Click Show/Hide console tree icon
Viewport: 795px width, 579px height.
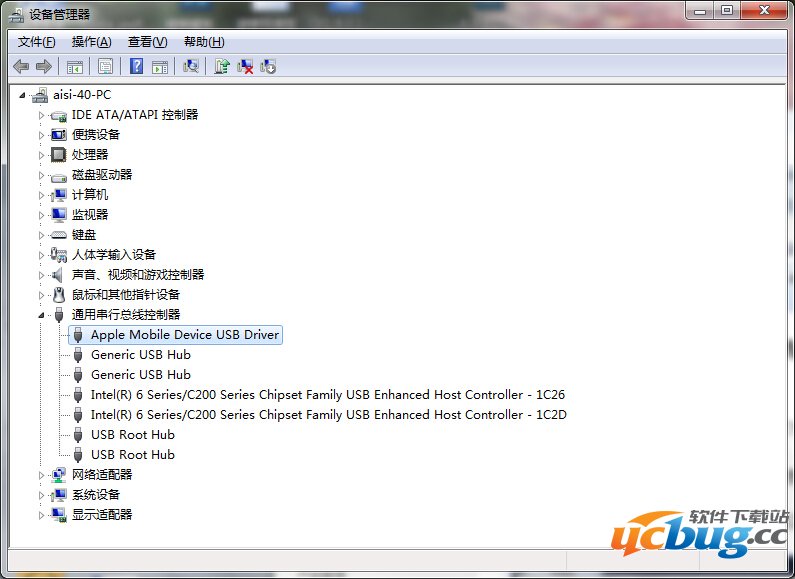point(74,66)
